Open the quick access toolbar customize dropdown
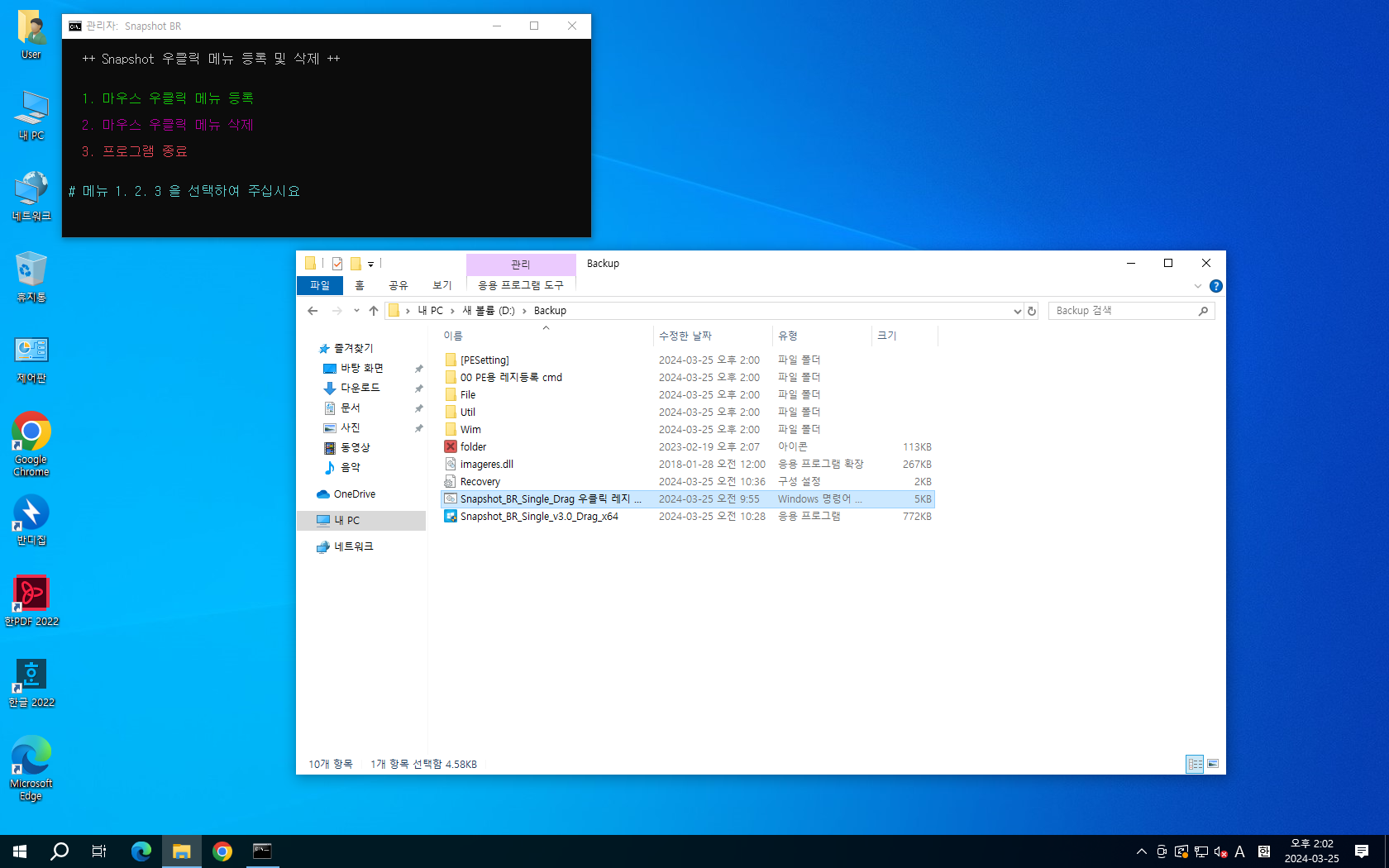 click(370, 265)
